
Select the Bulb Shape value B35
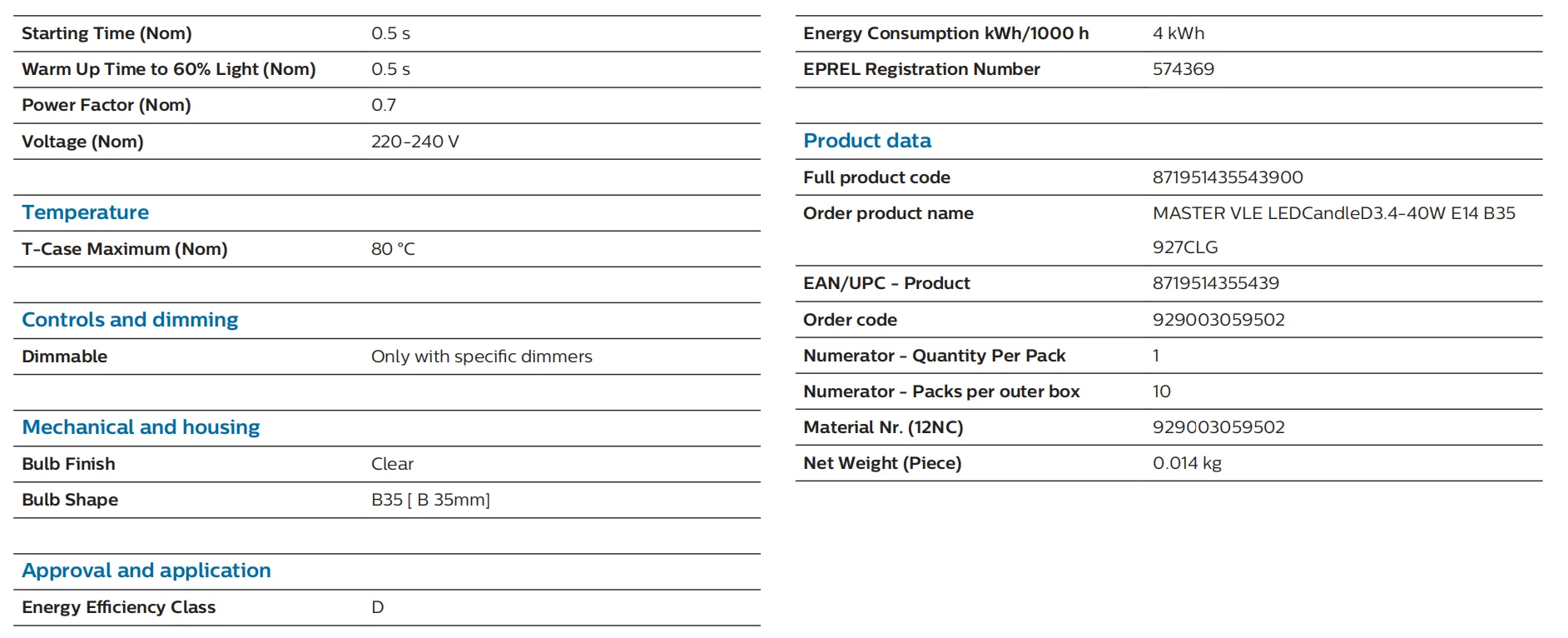pos(430,500)
